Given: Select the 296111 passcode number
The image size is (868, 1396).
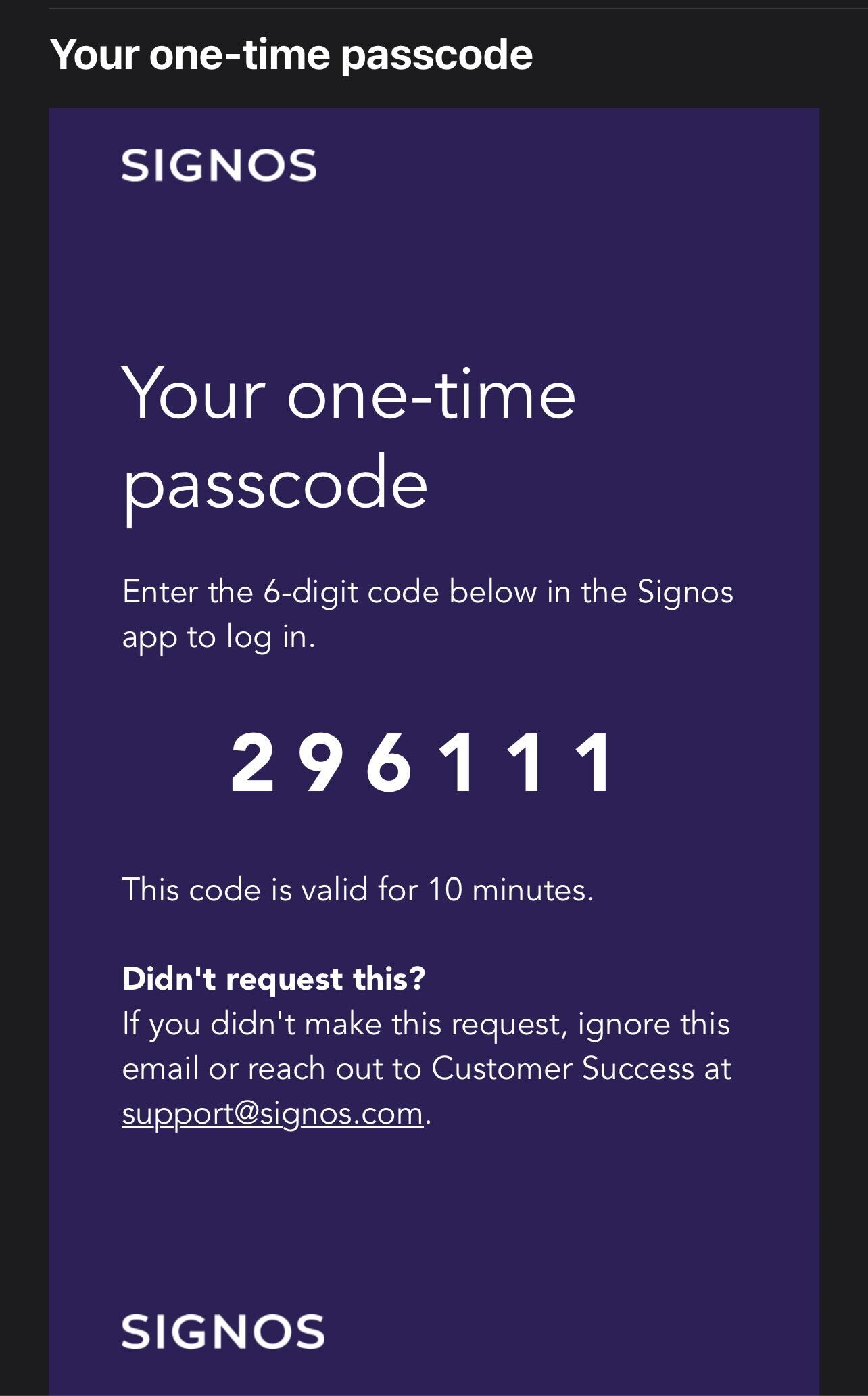Looking at the screenshot, I should click(x=421, y=763).
